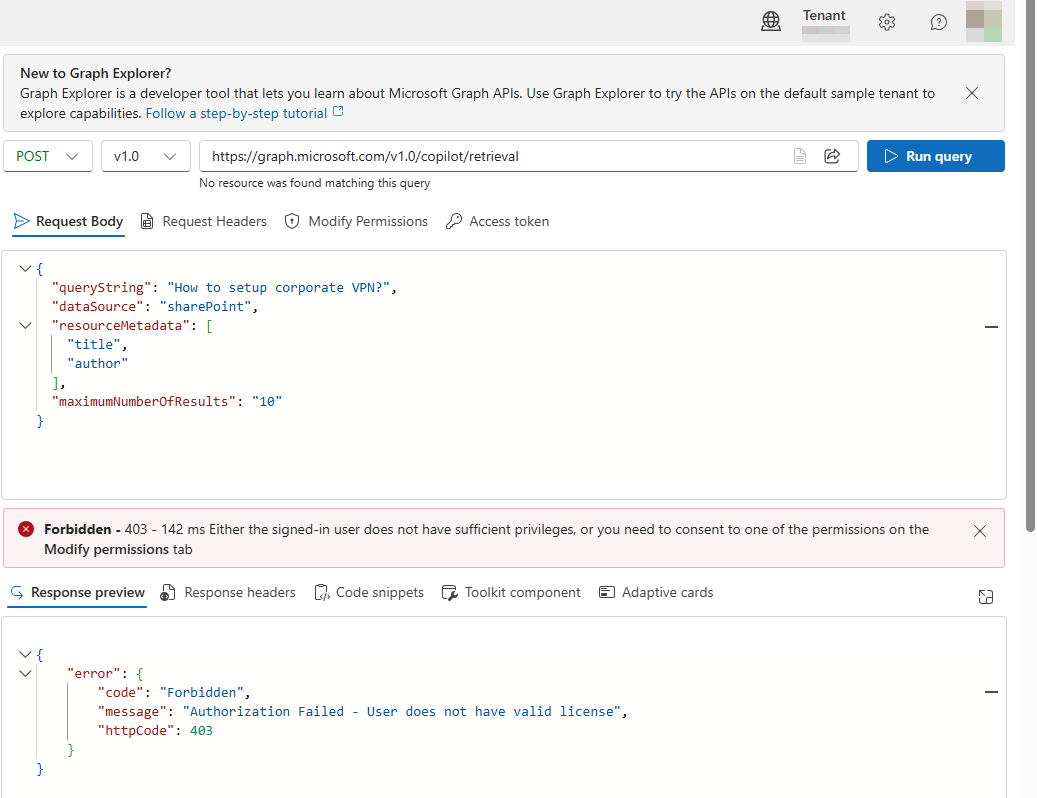
Task: Select the Tenant label in header
Action: 824,15
